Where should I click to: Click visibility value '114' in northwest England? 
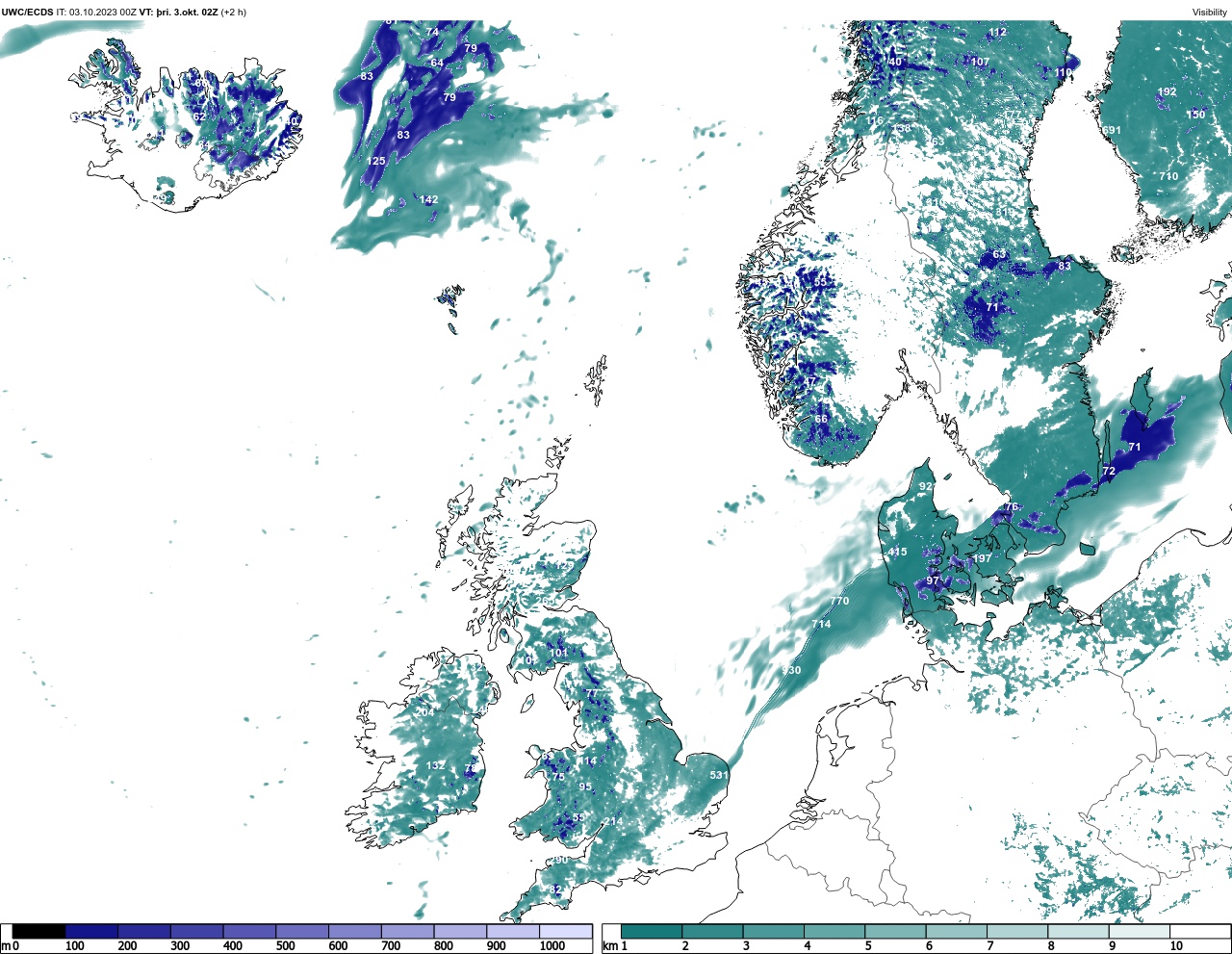pyautogui.click(x=587, y=761)
